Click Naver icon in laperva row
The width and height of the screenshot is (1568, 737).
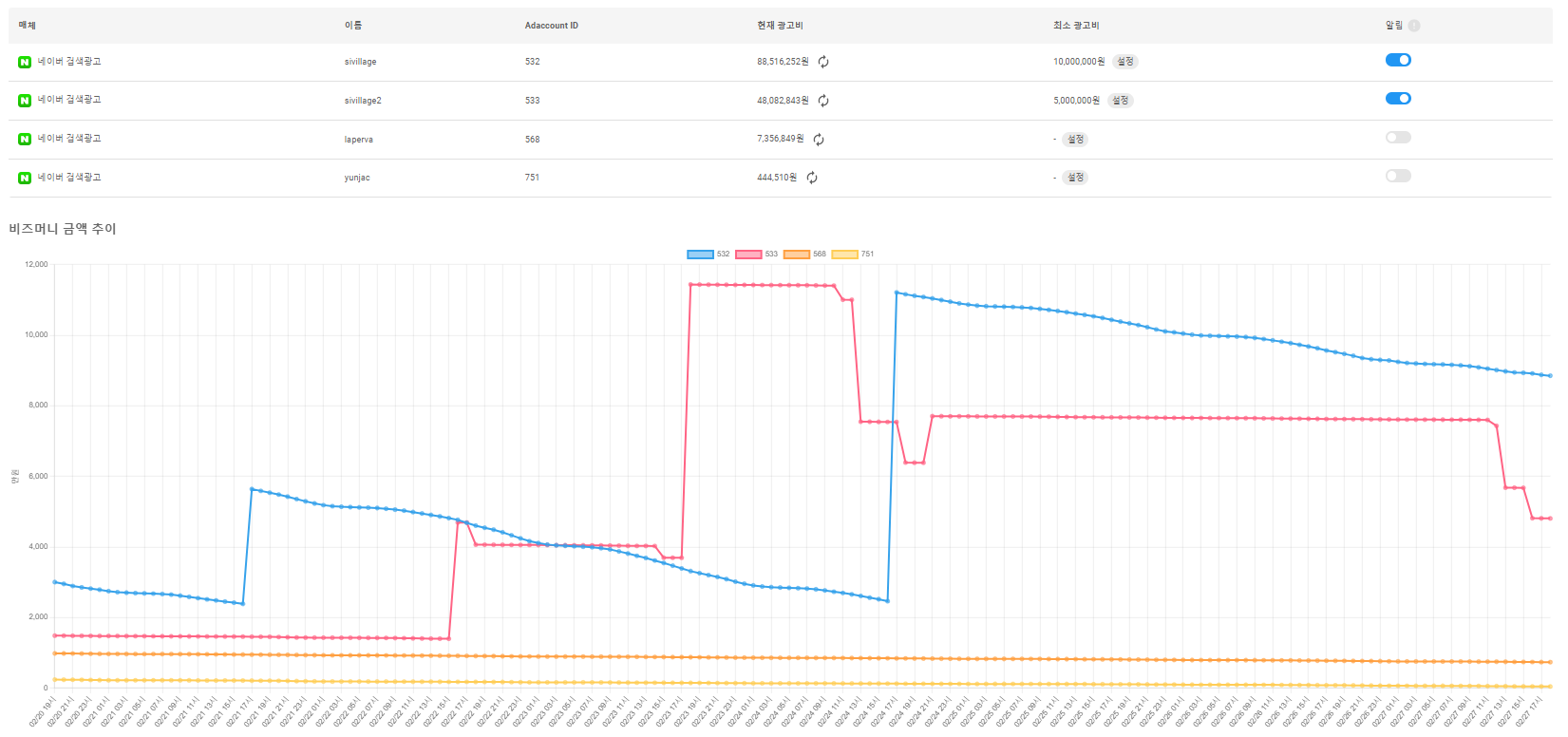tap(25, 140)
